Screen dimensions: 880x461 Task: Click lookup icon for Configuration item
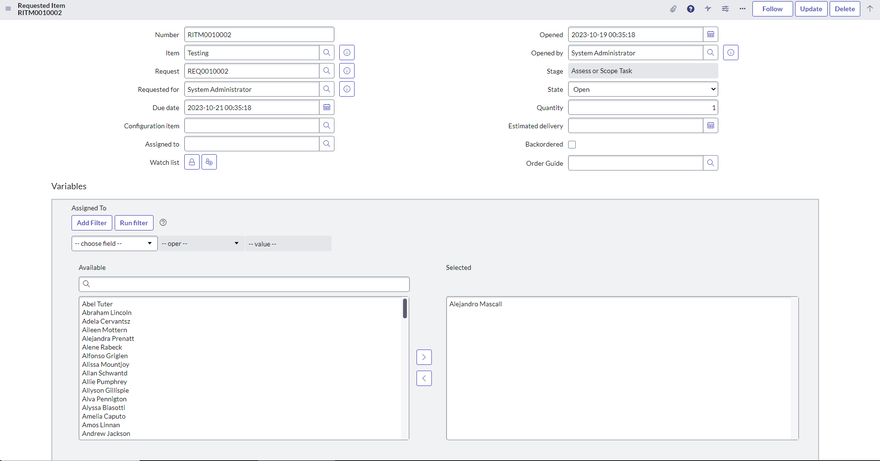click(x=327, y=126)
